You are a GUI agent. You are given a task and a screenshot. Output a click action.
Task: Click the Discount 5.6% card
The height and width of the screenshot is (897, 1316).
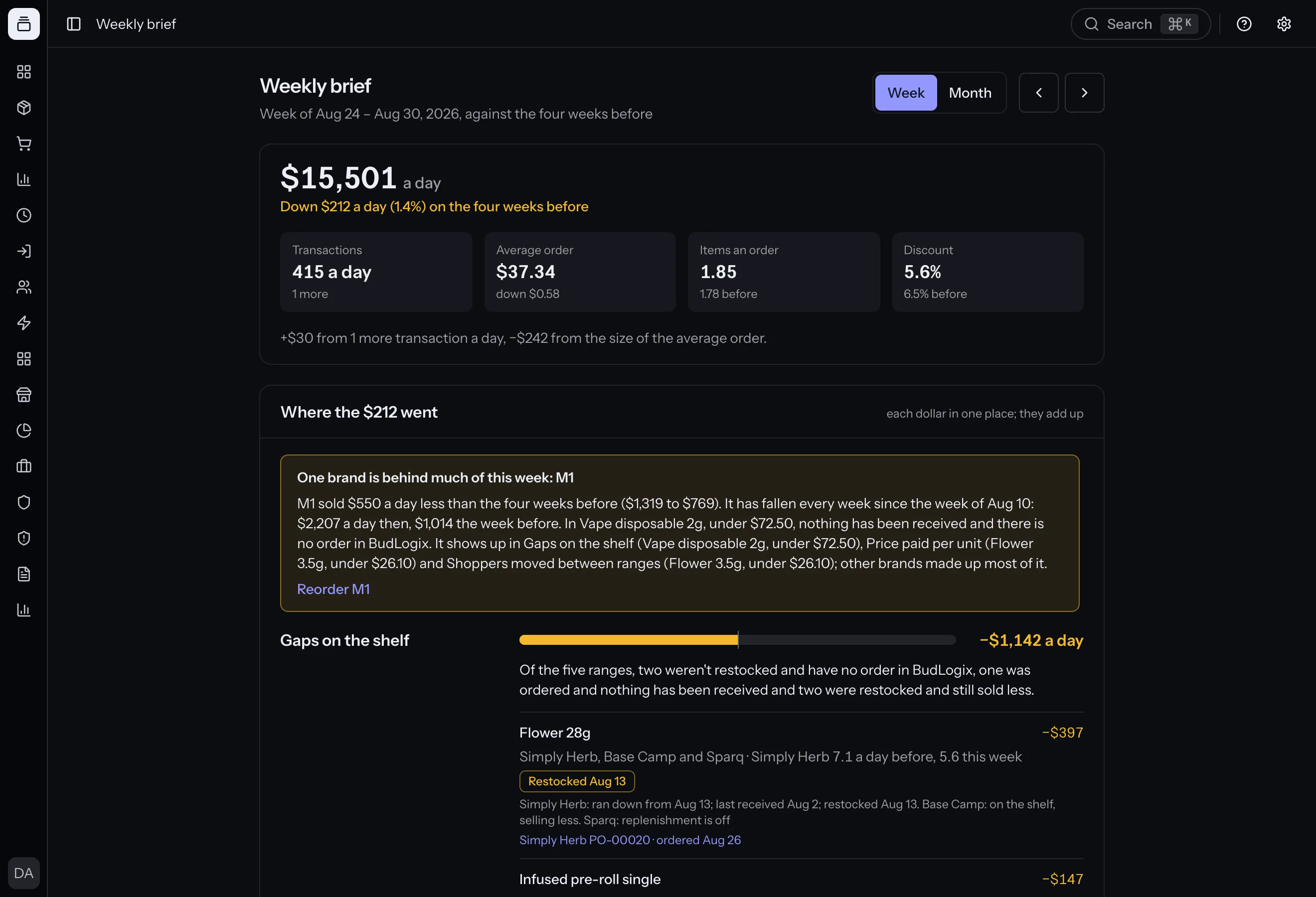point(987,272)
